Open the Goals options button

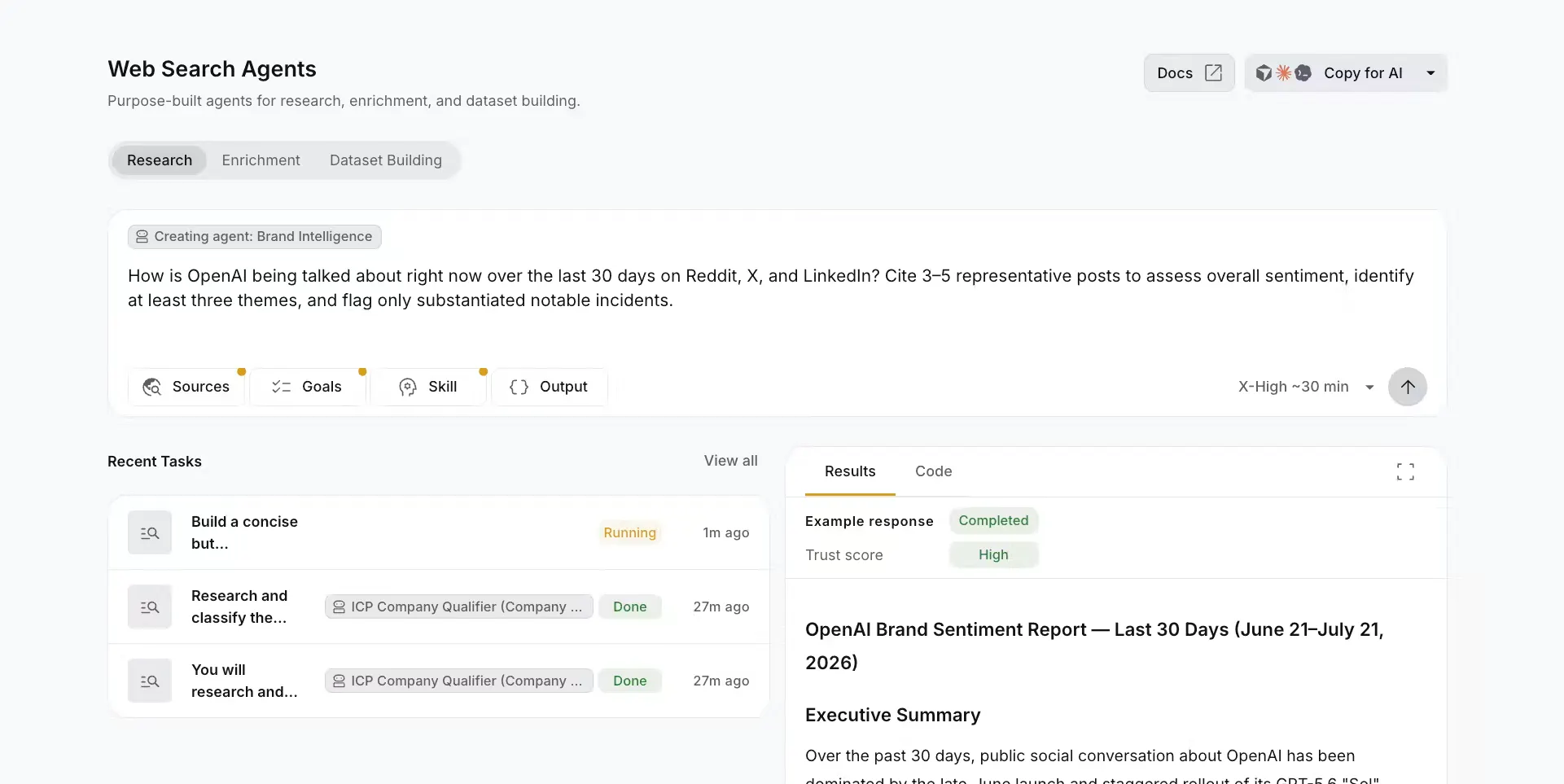click(307, 387)
